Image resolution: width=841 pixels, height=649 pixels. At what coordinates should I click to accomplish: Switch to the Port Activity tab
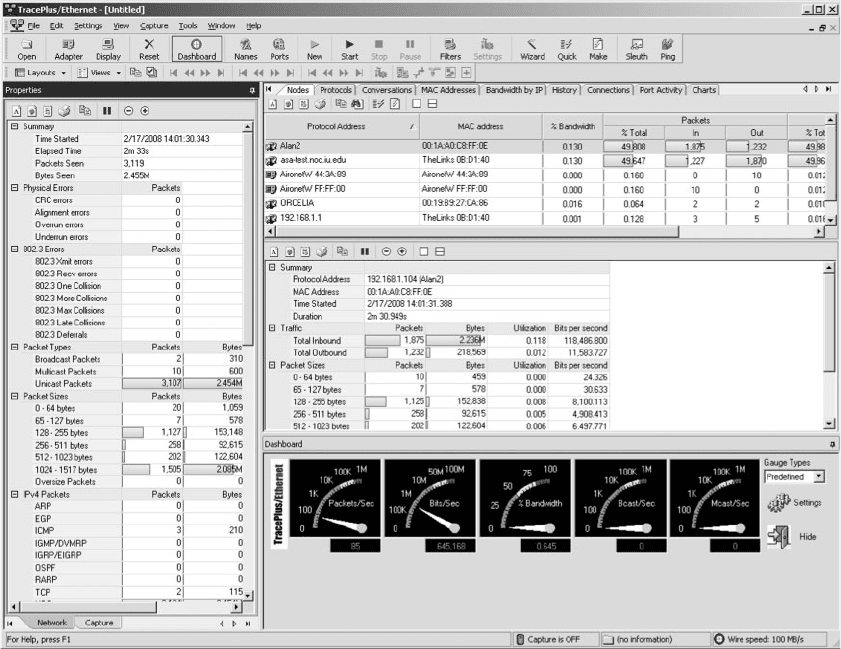(661, 90)
